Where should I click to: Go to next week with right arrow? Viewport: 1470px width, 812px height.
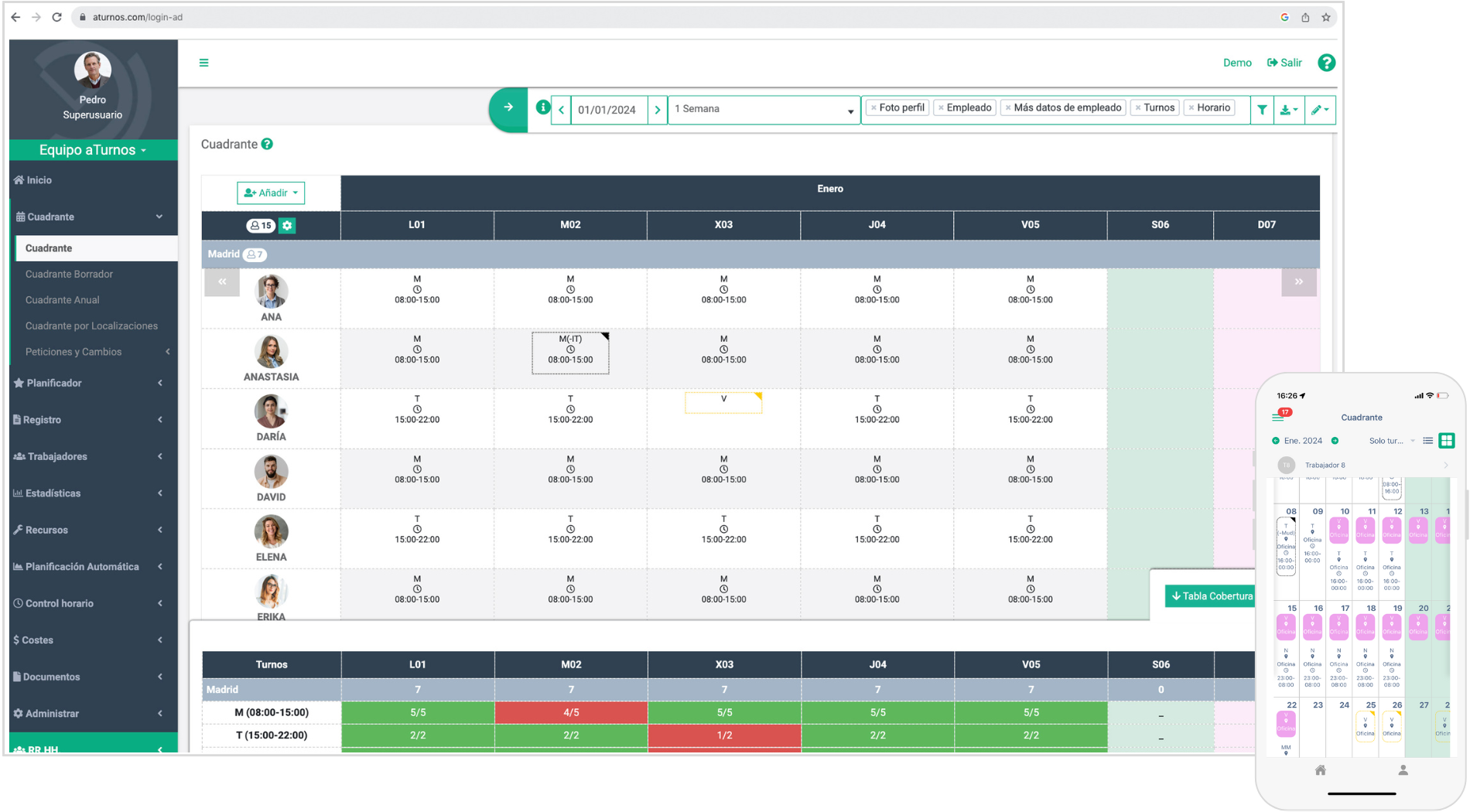pyautogui.click(x=657, y=110)
